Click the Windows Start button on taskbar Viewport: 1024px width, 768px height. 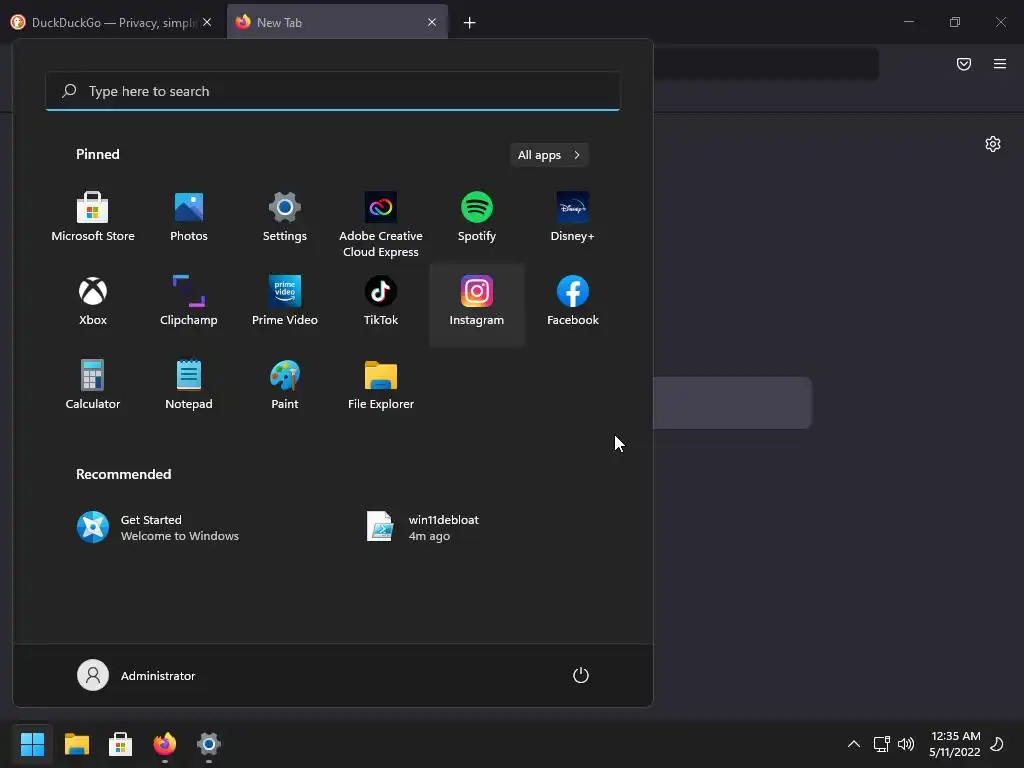32,744
